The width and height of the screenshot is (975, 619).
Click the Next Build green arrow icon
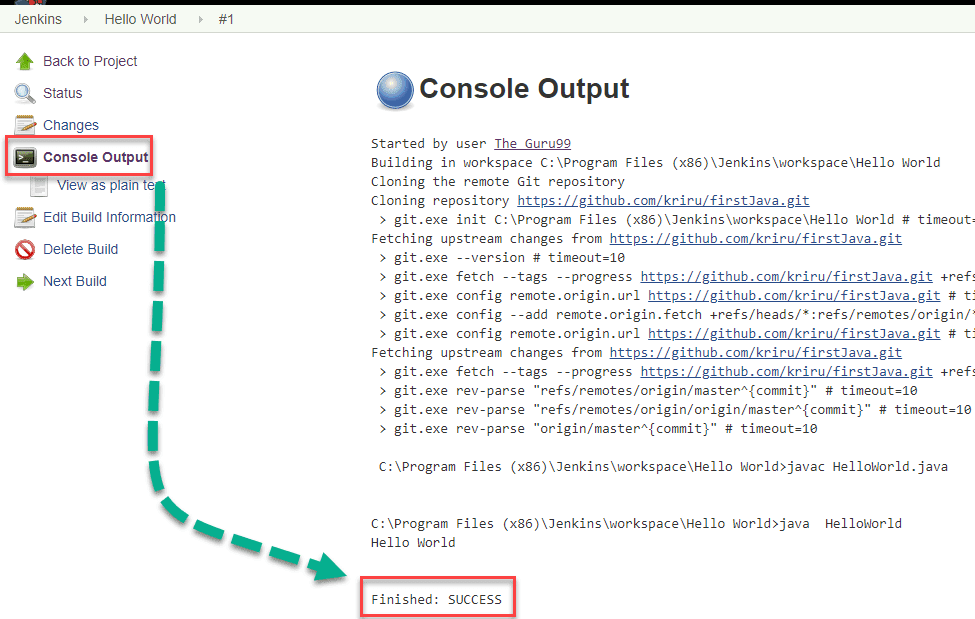(25, 281)
